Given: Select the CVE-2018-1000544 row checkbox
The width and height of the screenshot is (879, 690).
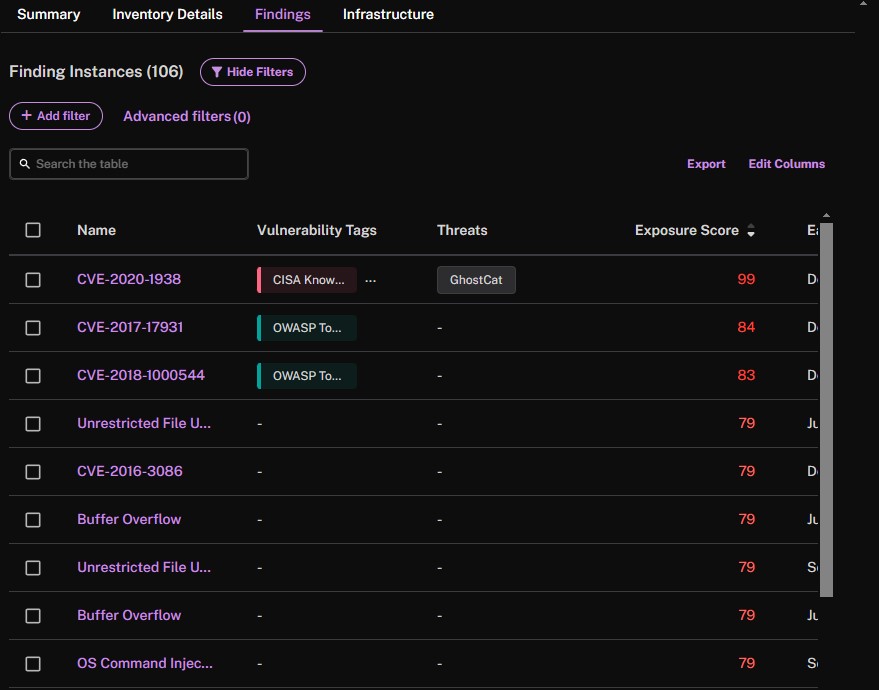Looking at the screenshot, I should tap(33, 376).
